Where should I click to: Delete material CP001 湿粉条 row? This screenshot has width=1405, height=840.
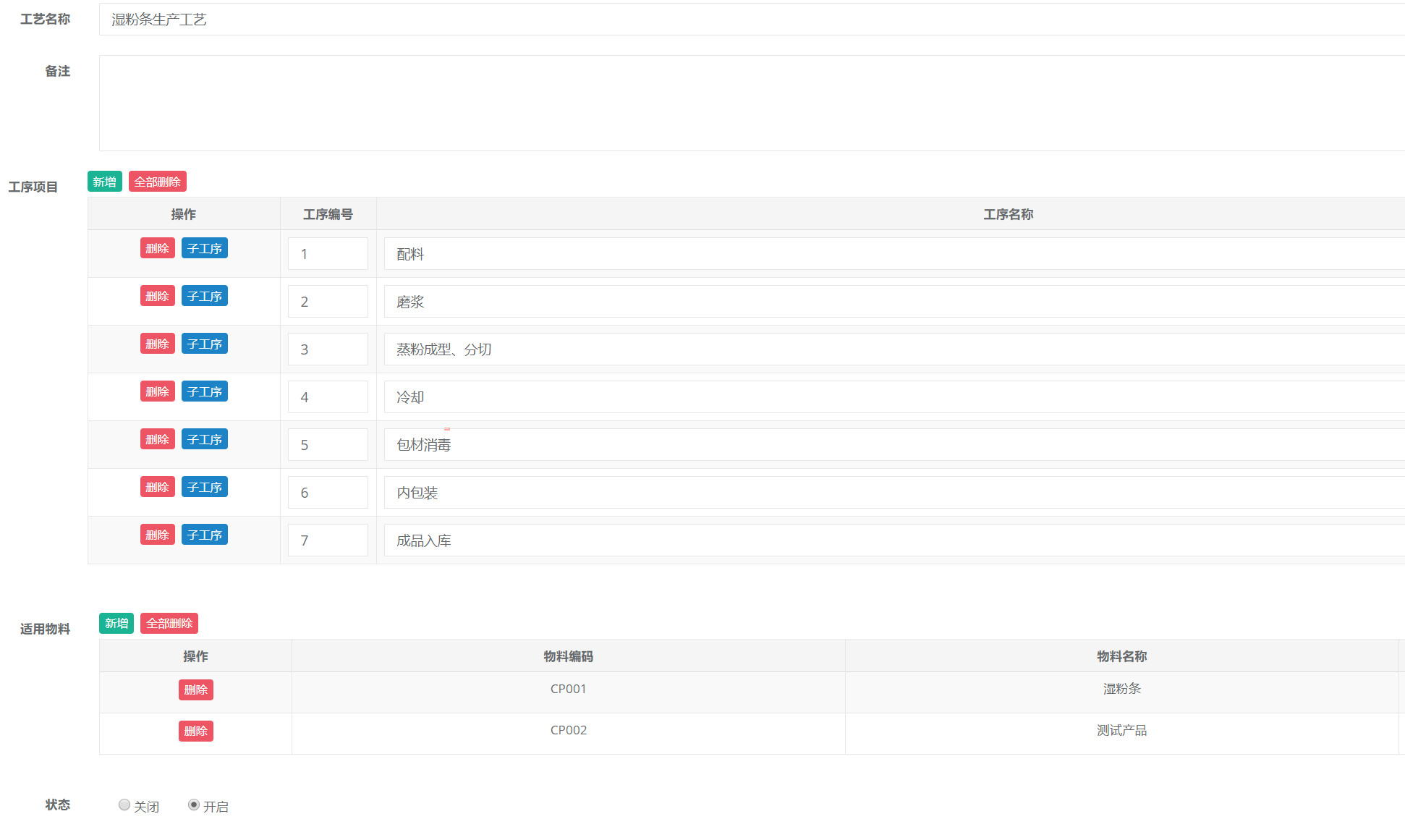(x=195, y=690)
